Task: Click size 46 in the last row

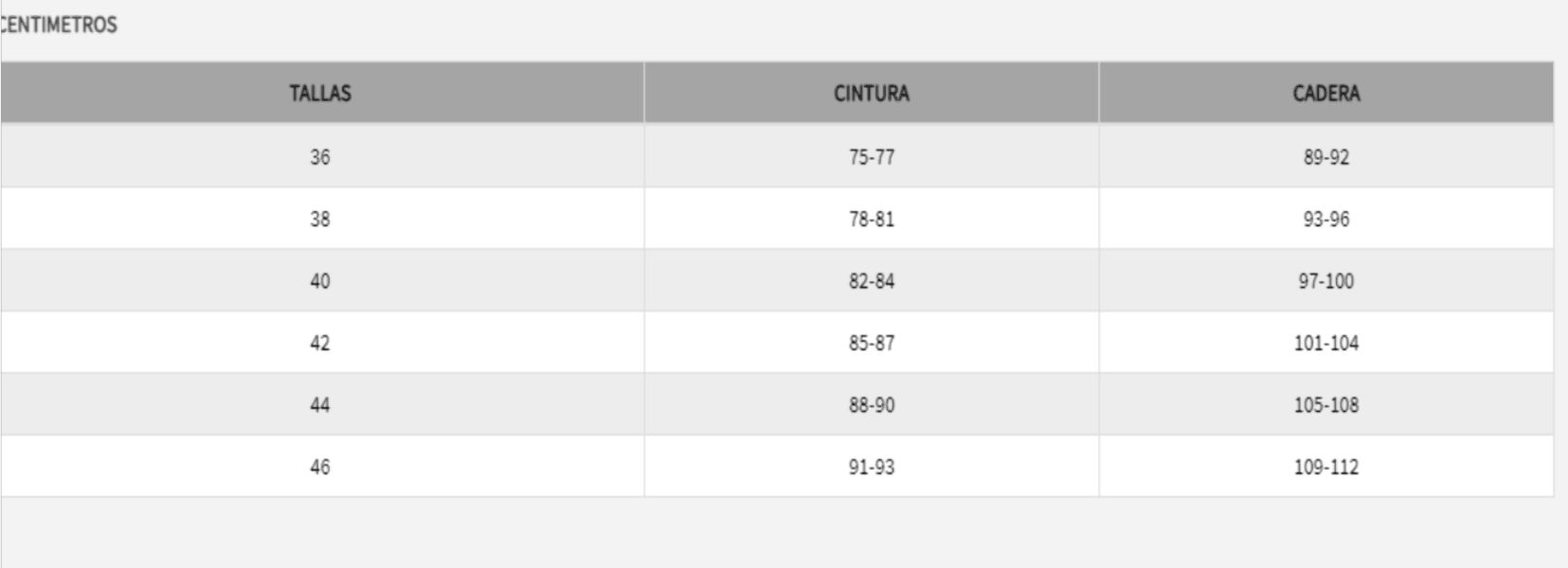Action: 320,467
